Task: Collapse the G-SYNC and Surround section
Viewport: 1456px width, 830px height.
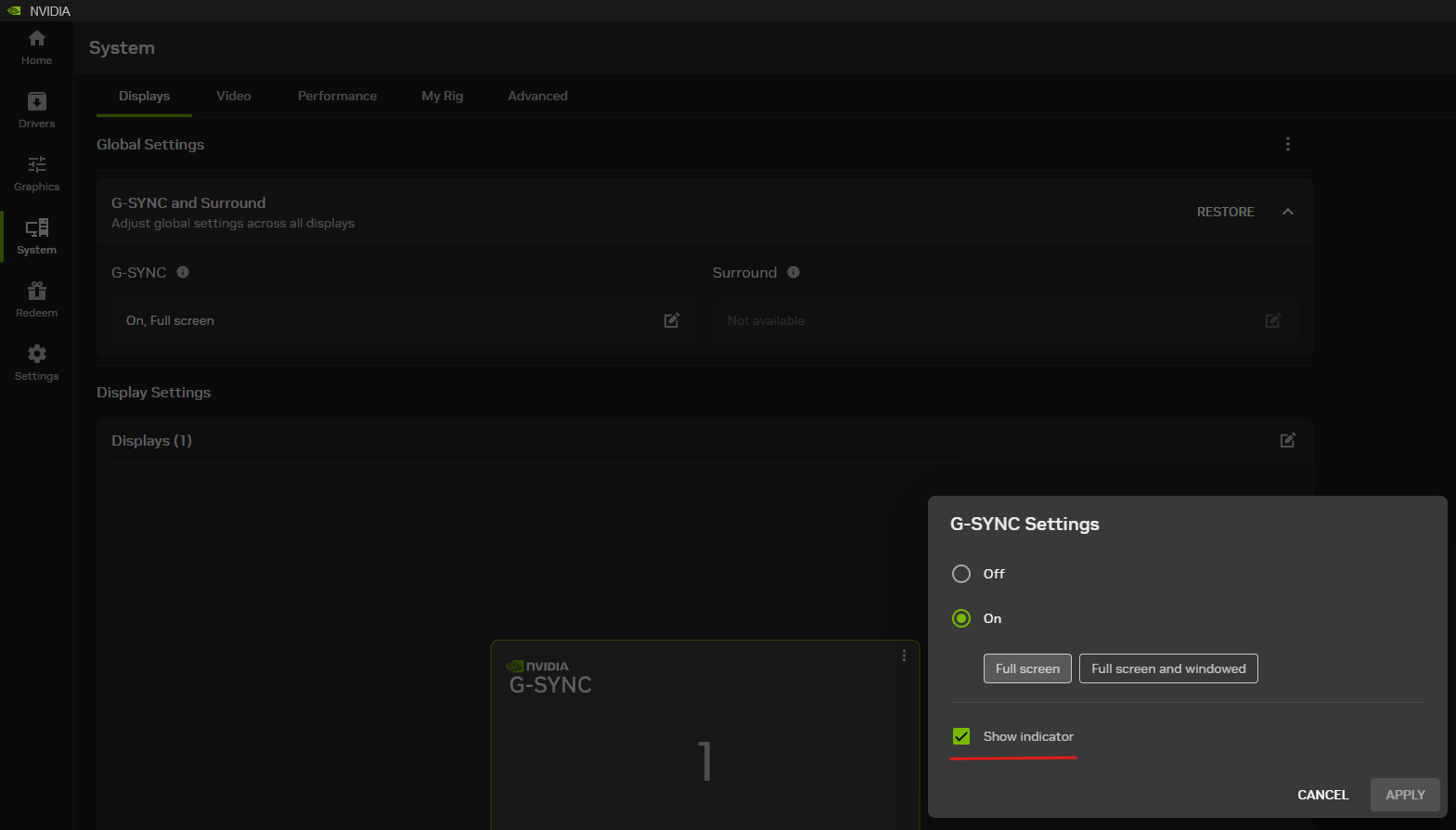Action: [x=1288, y=212]
